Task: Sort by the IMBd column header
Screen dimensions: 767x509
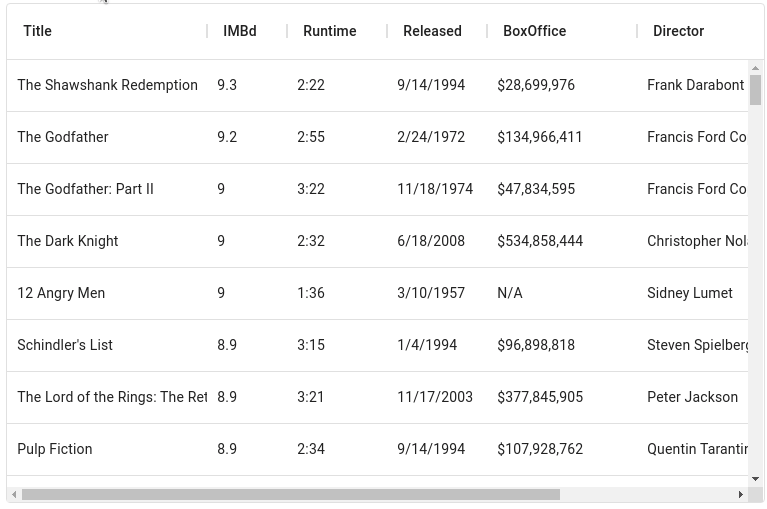Action: [240, 31]
